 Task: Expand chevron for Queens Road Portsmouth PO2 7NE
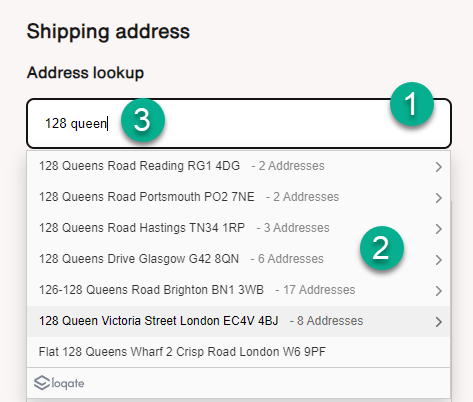click(438, 198)
